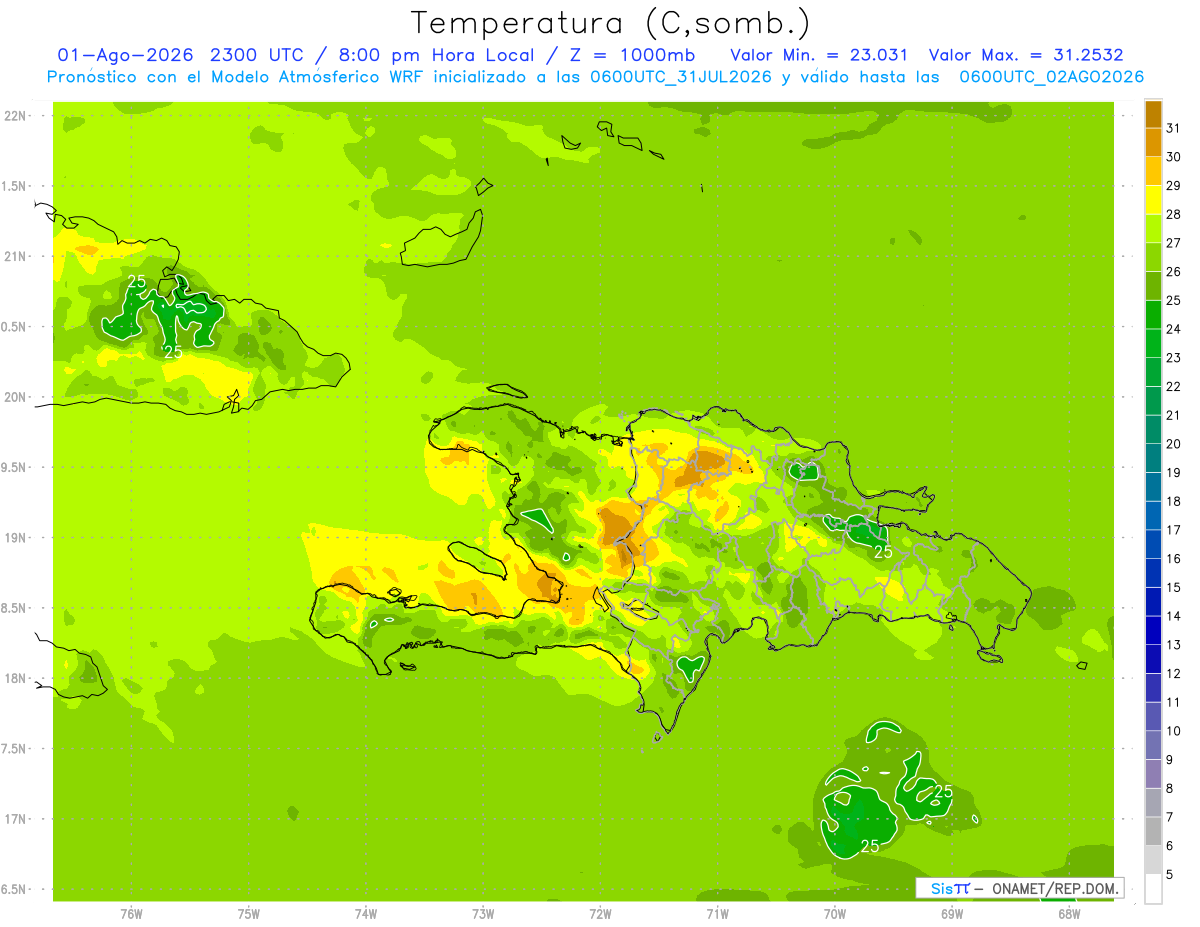
Task: Click the '71W' longitude axis label
Action: click(717, 913)
